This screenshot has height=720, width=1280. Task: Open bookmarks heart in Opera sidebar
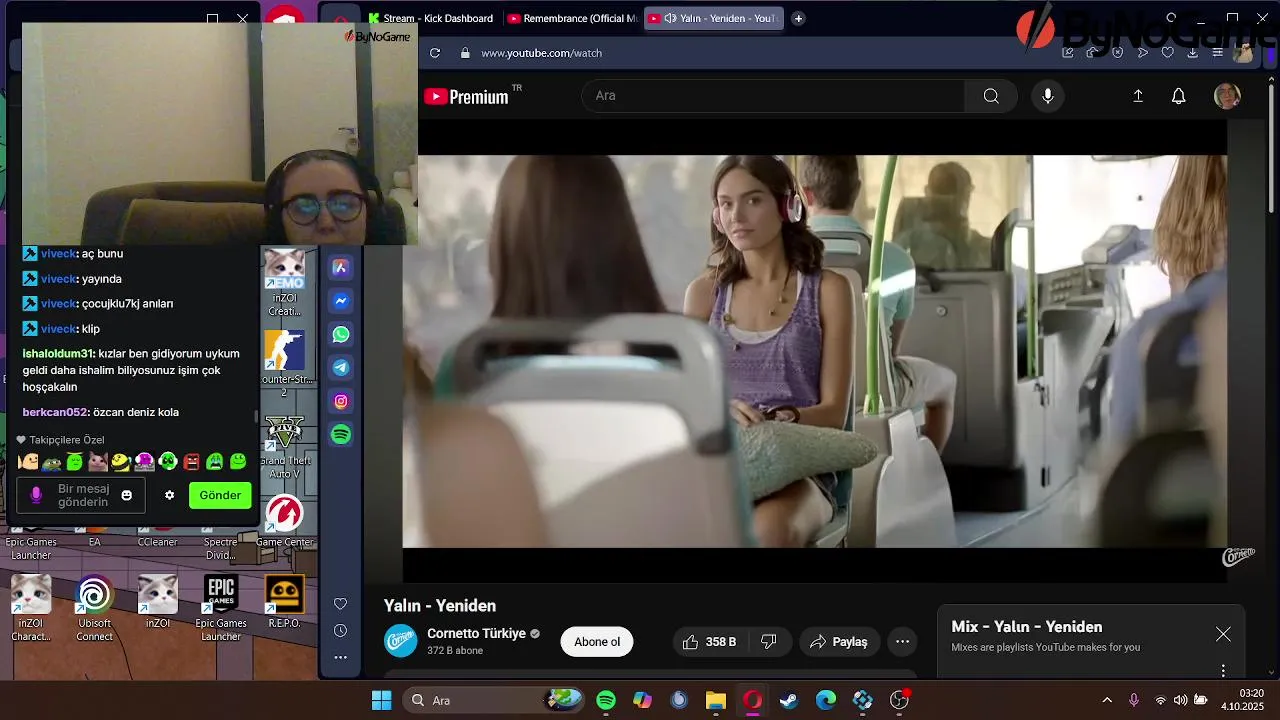pos(340,604)
